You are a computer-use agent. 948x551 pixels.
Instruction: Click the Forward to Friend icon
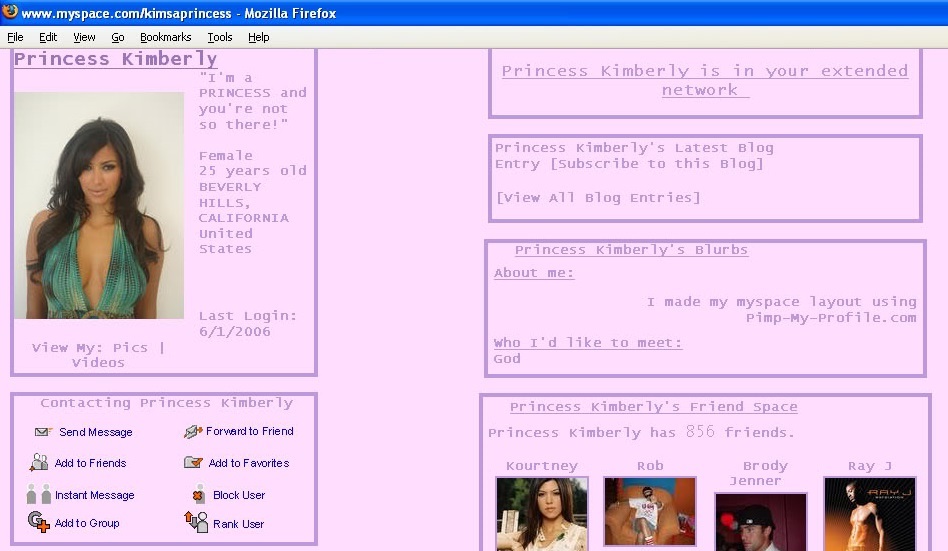(193, 431)
